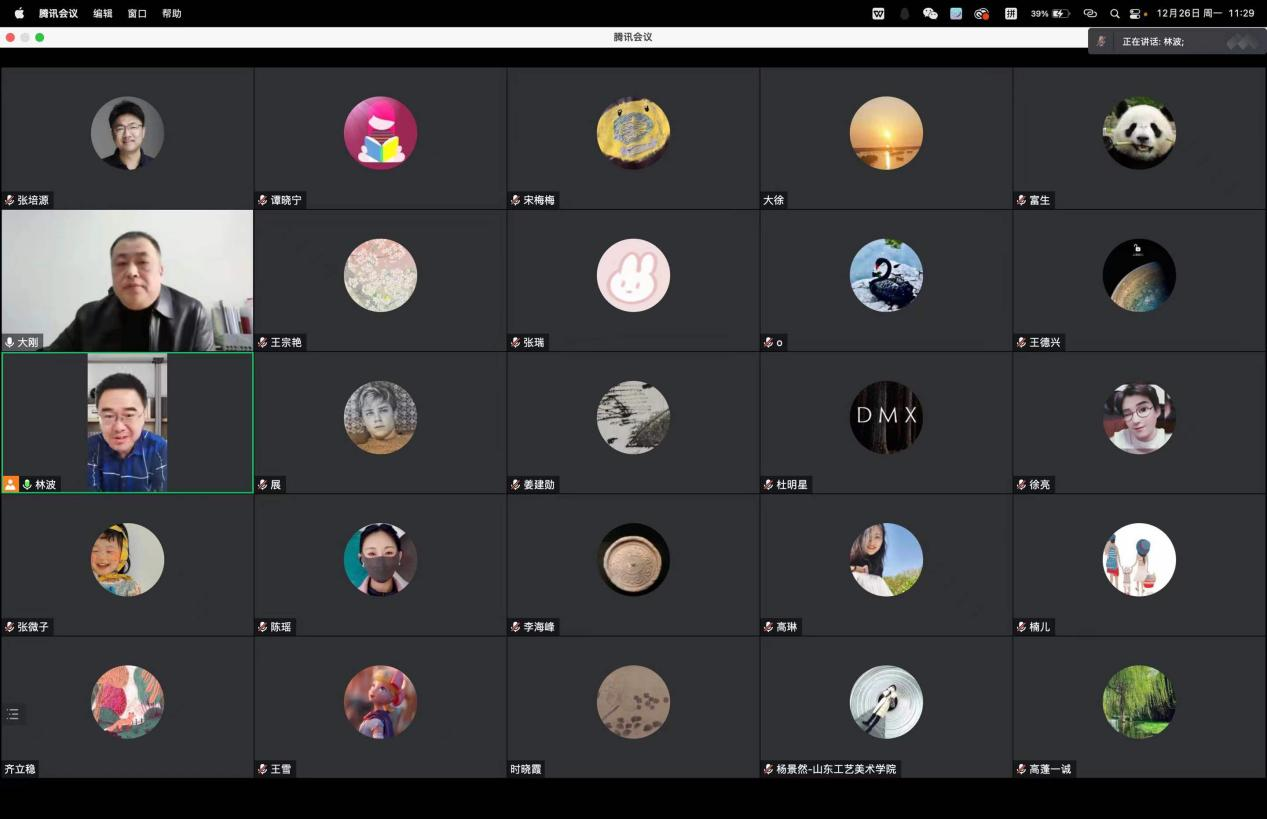Open Spotlight search magnifier icon
Screen dimensions: 1267x819
[x=1114, y=14]
